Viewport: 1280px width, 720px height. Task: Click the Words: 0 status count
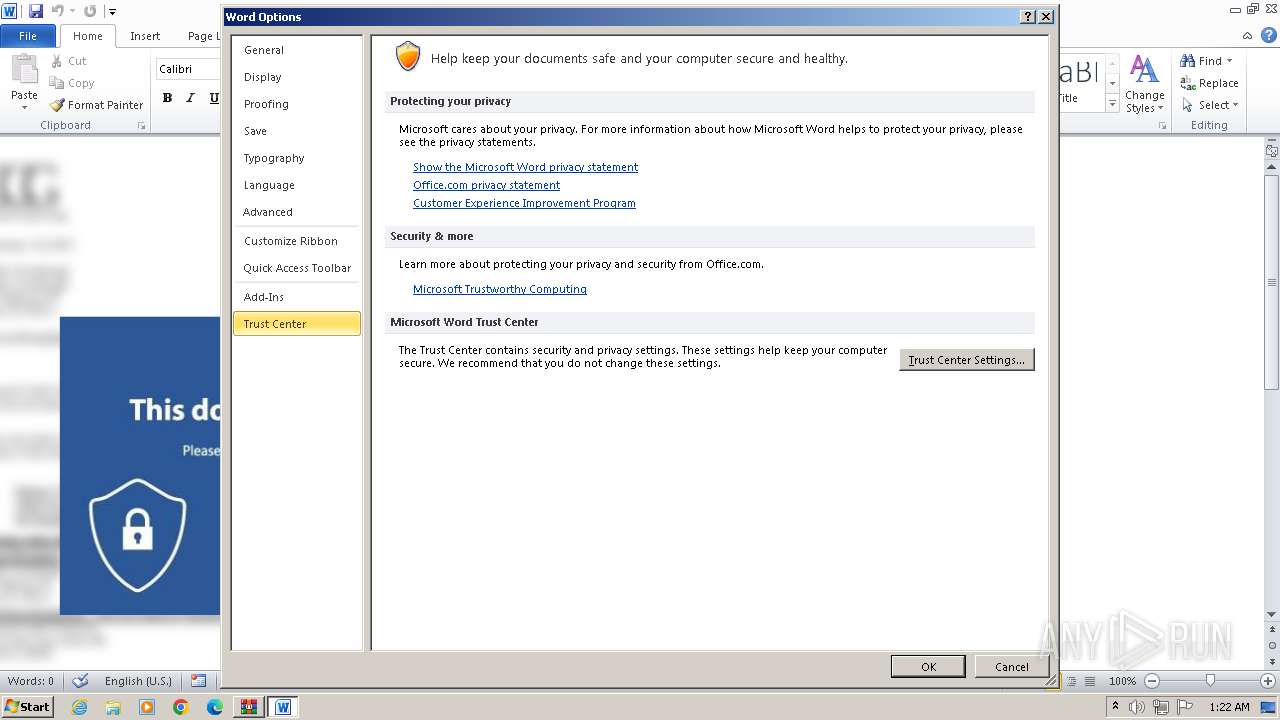[x=31, y=681]
